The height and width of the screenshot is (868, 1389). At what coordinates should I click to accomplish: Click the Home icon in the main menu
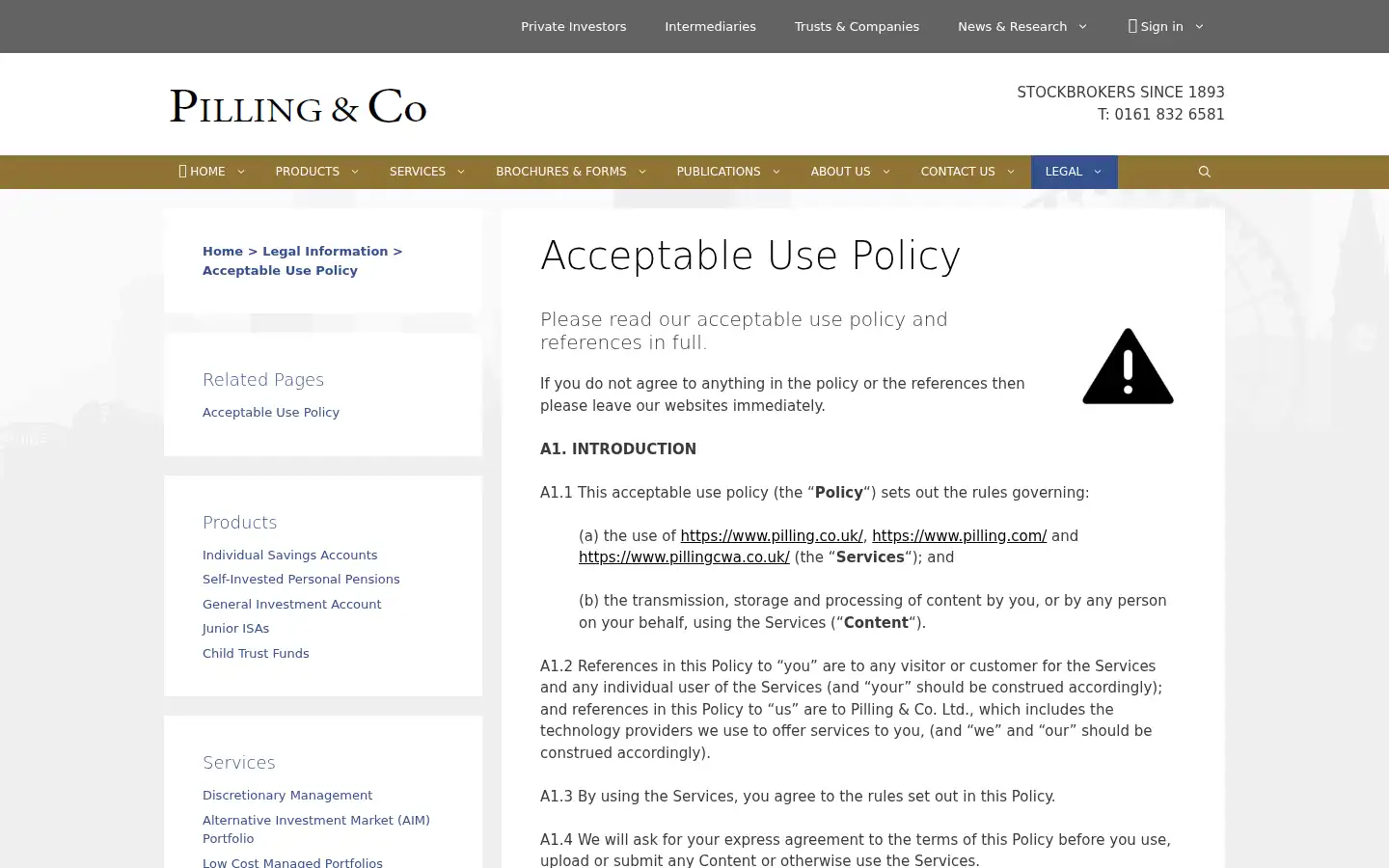(182, 172)
